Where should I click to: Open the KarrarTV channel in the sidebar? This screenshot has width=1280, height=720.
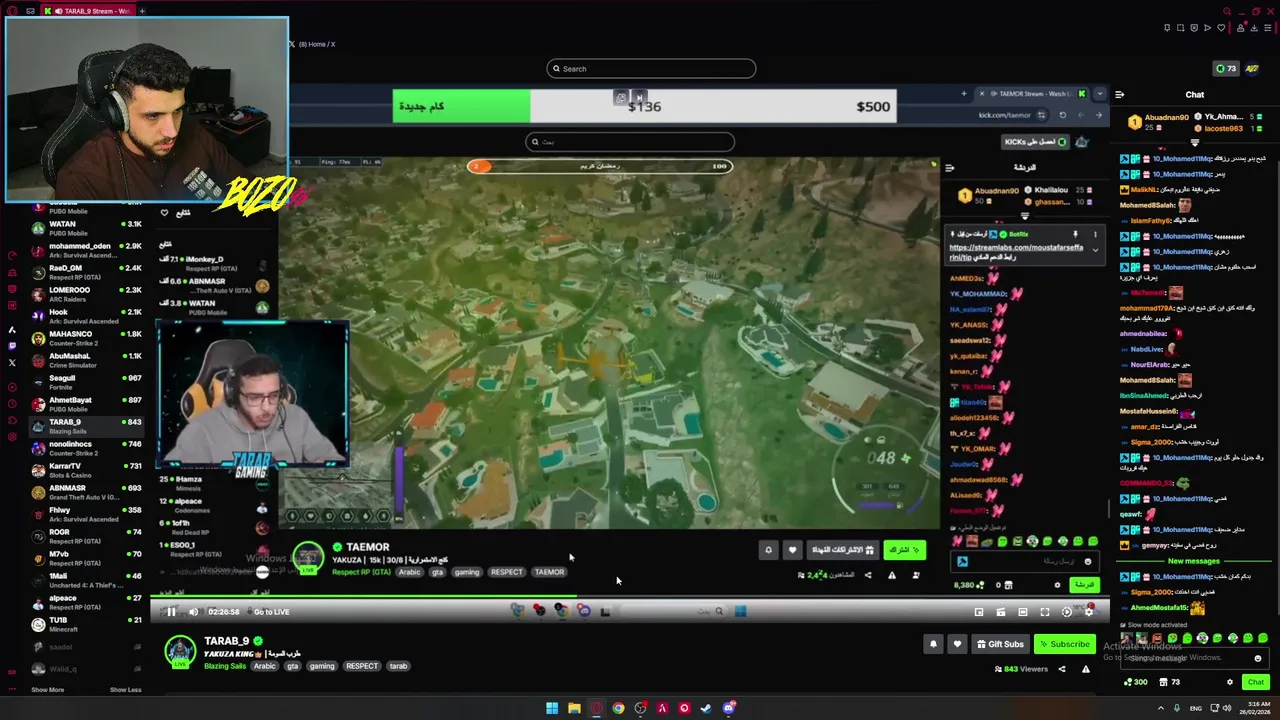tap(86, 470)
